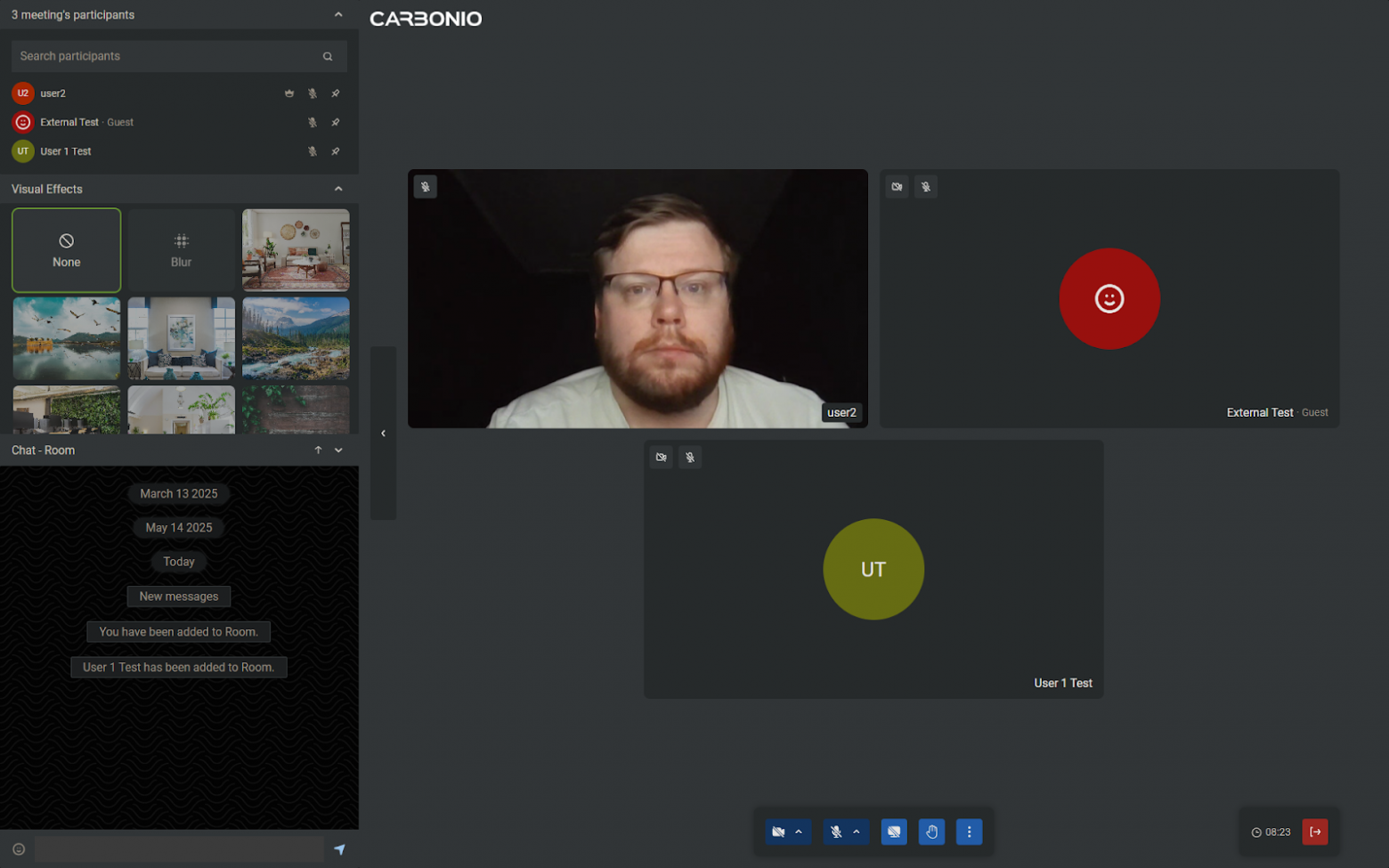Open the camera selection dropdown
This screenshot has width=1389, height=868.
point(800,831)
